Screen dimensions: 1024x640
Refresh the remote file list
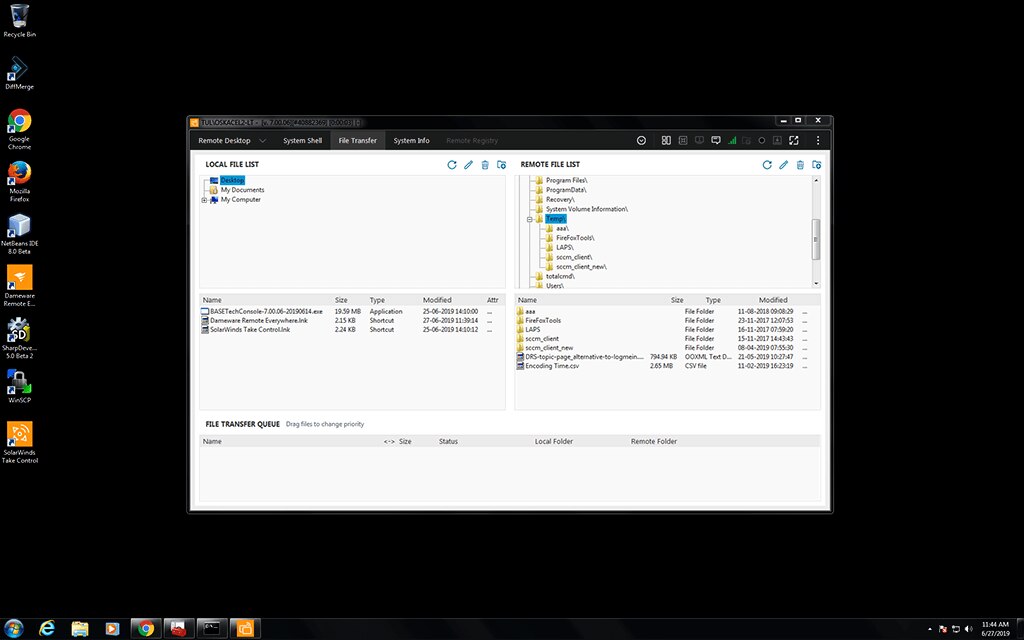pos(767,165)
